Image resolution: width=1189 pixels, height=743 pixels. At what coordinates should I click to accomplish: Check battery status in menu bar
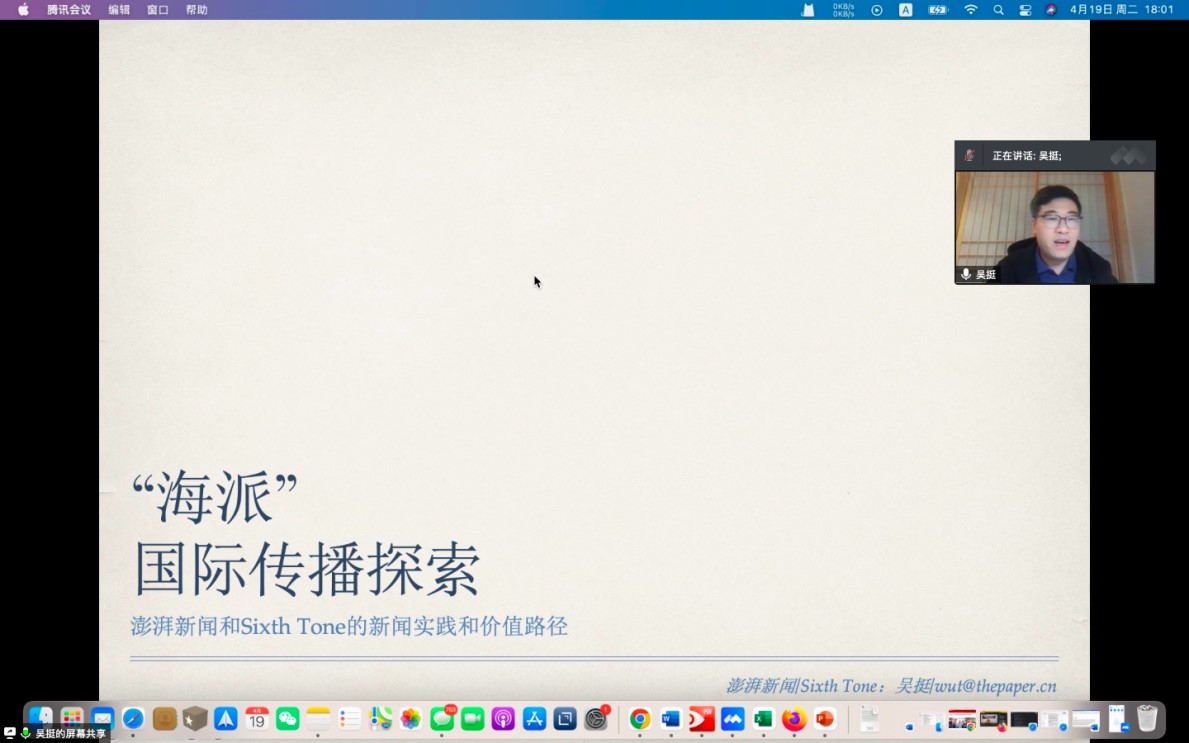click(938, 10)
